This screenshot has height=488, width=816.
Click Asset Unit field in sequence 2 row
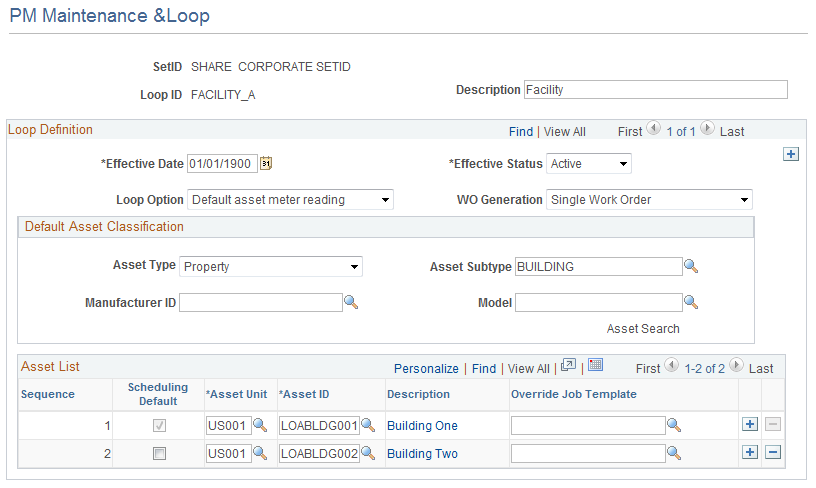228,454
